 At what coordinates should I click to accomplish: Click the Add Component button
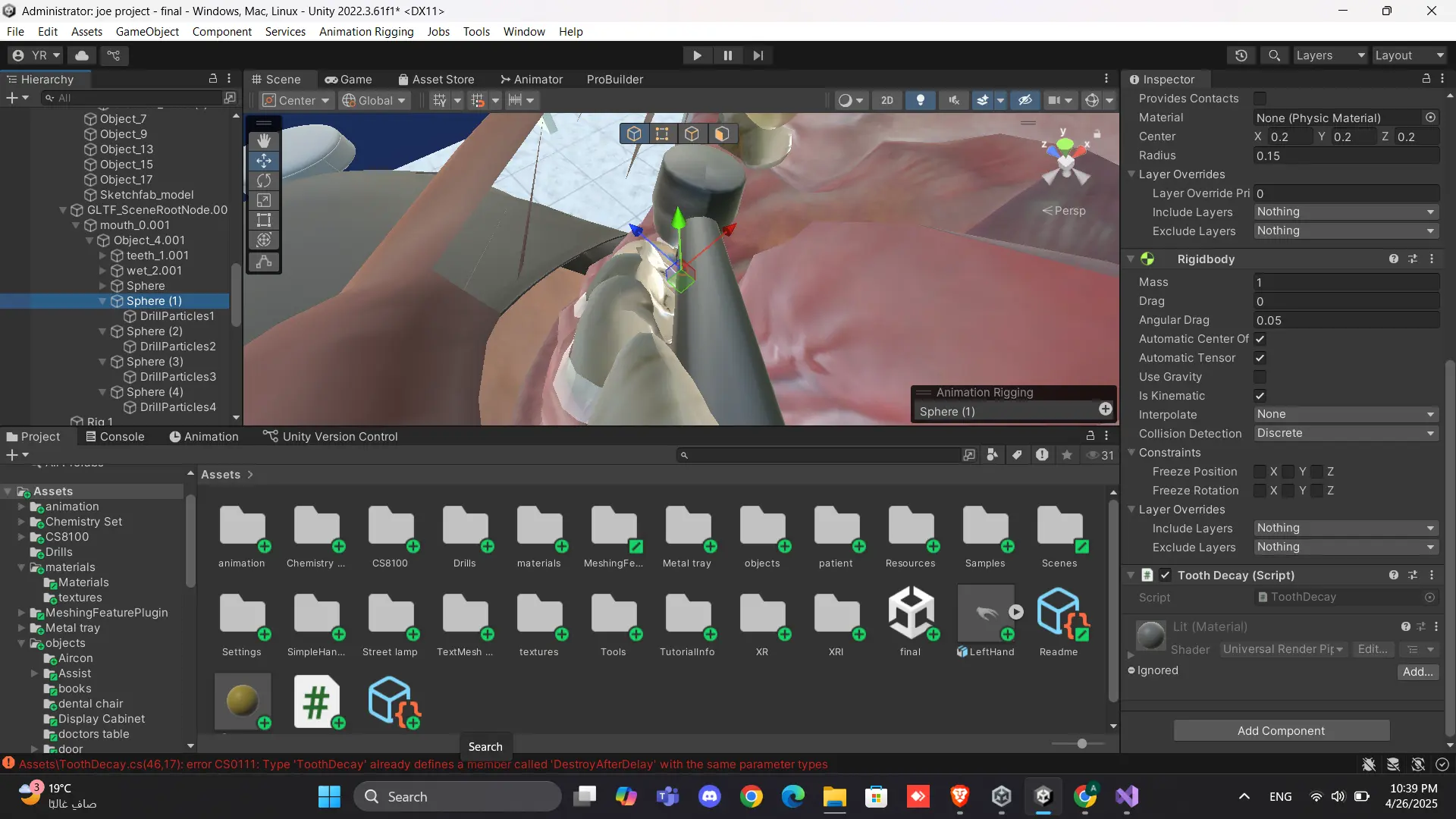1282,731
